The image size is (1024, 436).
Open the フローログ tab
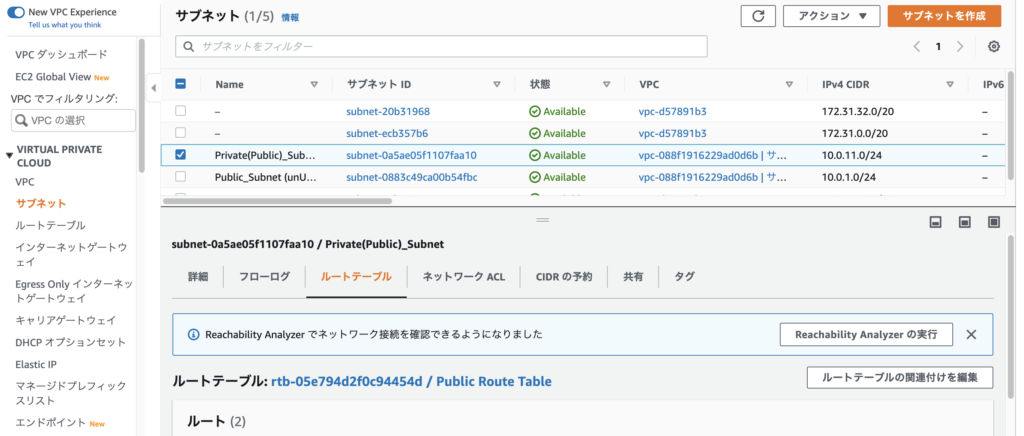(264, 277)
